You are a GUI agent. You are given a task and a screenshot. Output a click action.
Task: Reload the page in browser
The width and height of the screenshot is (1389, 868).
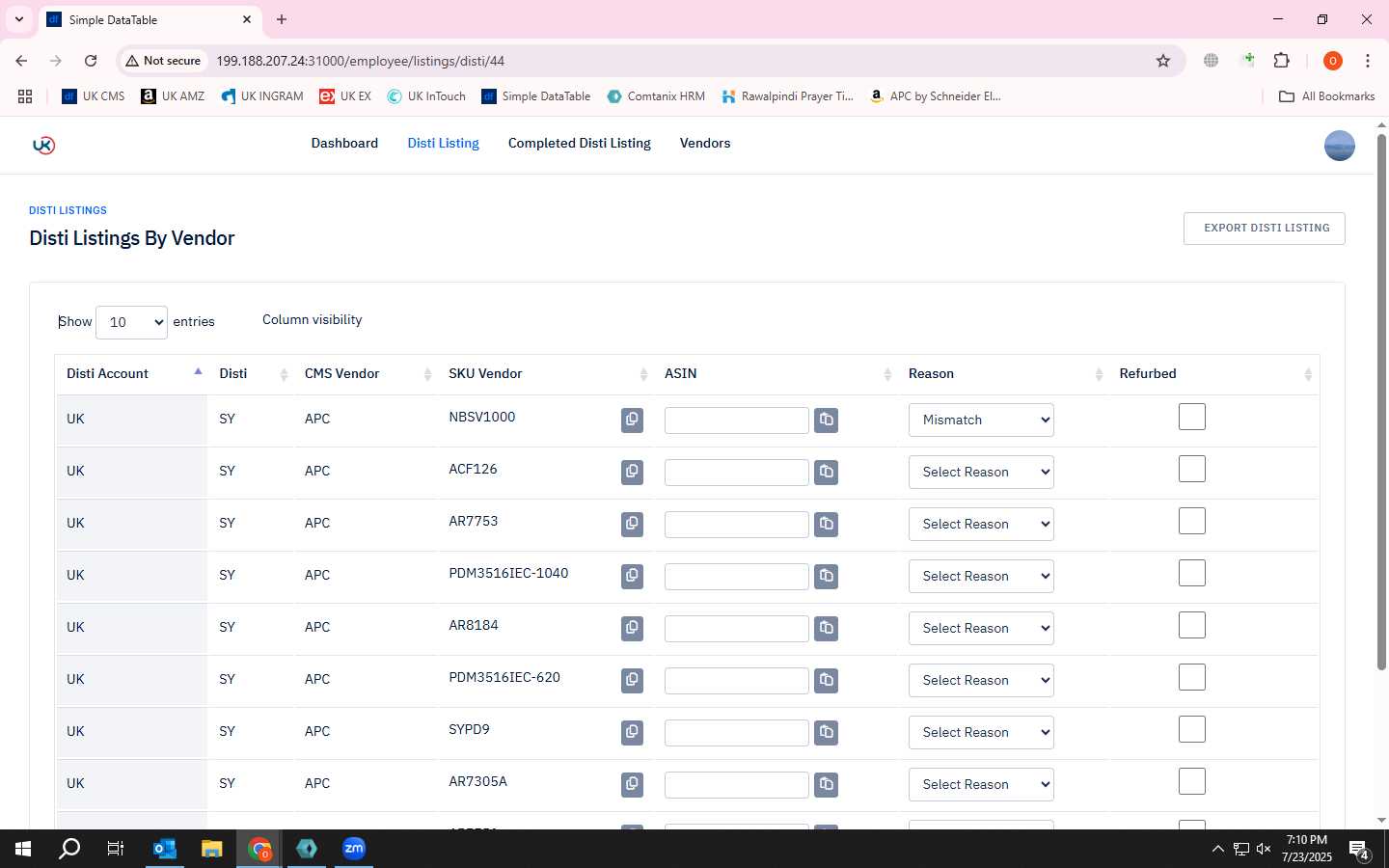tap(91, 61)
